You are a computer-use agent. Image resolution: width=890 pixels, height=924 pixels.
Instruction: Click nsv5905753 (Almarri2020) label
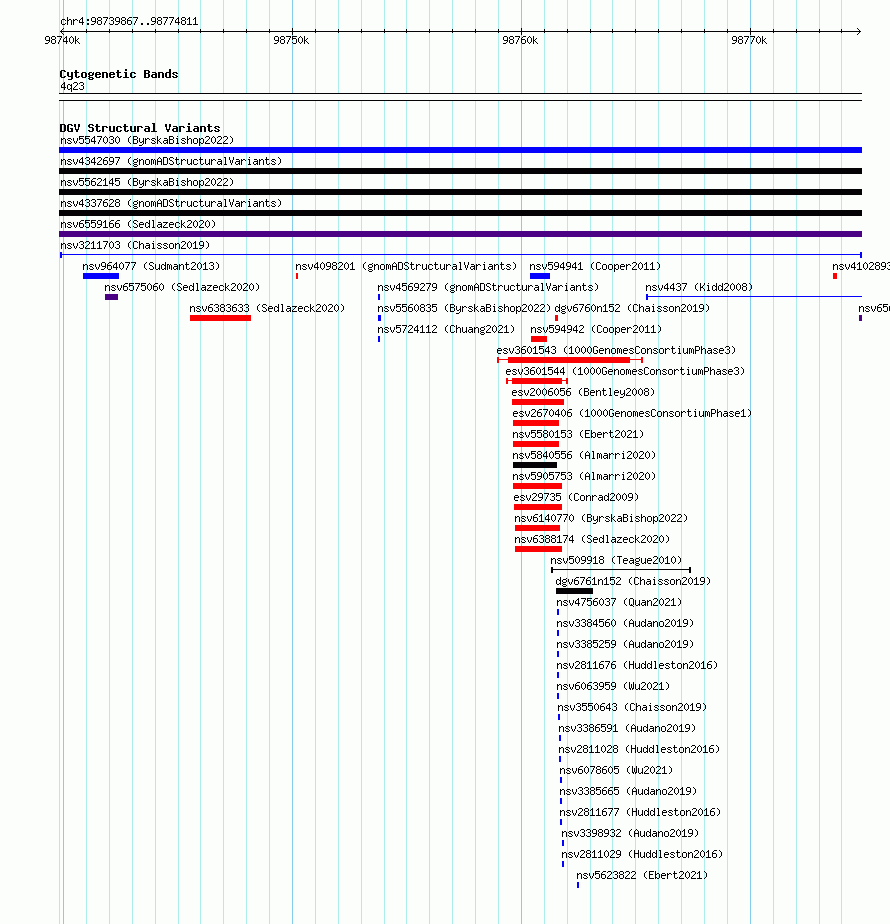click(584, 476)
